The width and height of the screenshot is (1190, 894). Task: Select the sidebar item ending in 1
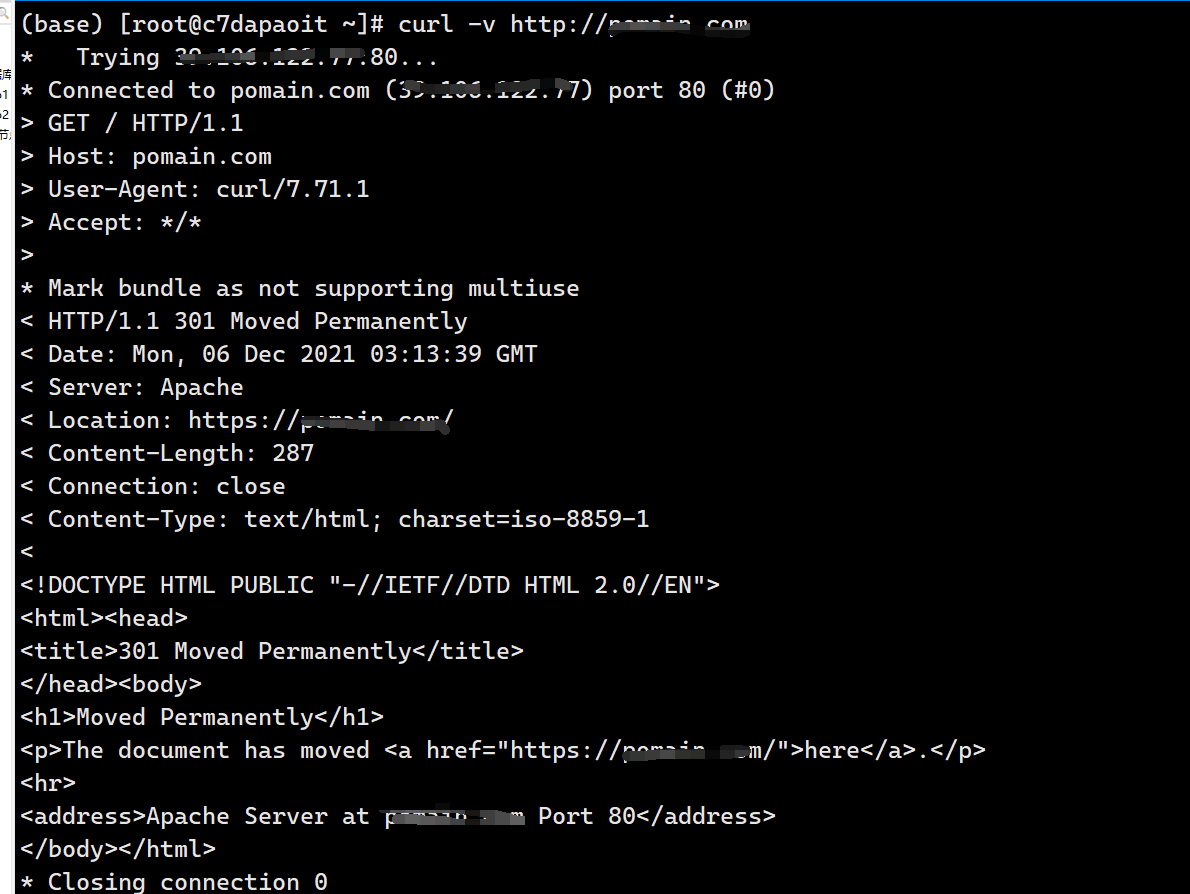coord(5,94)
